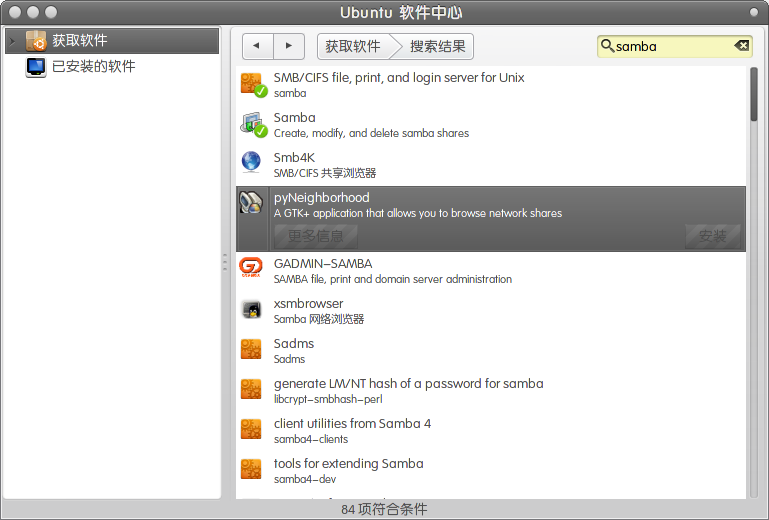Viewport: 769px width, 520px height.
Task: Clear the samba search text
Action: 742,46
